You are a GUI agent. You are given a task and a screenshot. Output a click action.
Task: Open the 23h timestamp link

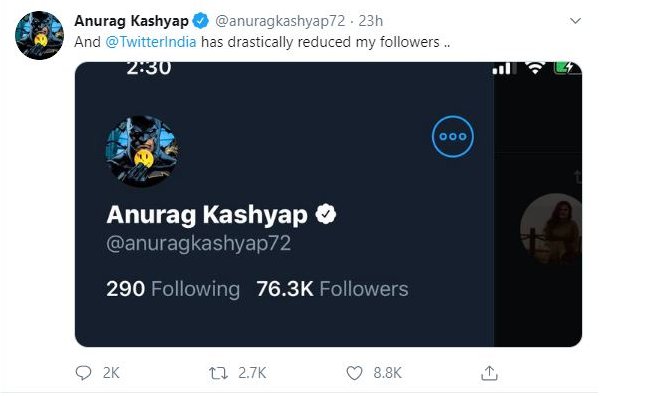point(371,21)
